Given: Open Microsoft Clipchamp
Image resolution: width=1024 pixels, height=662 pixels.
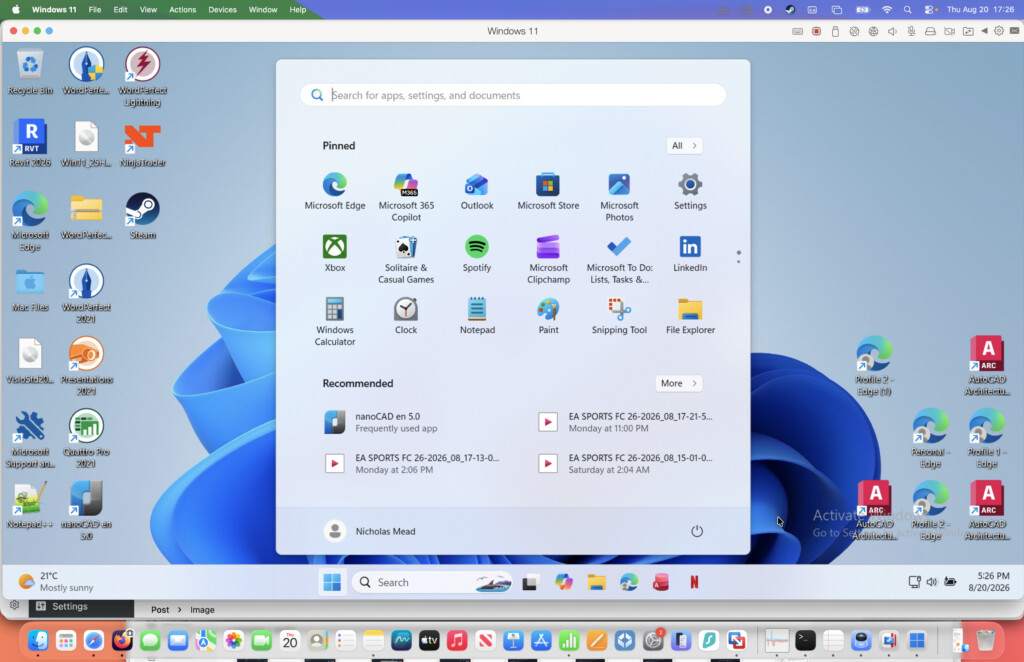Looking at the screenshot, I should click(548, 259).
